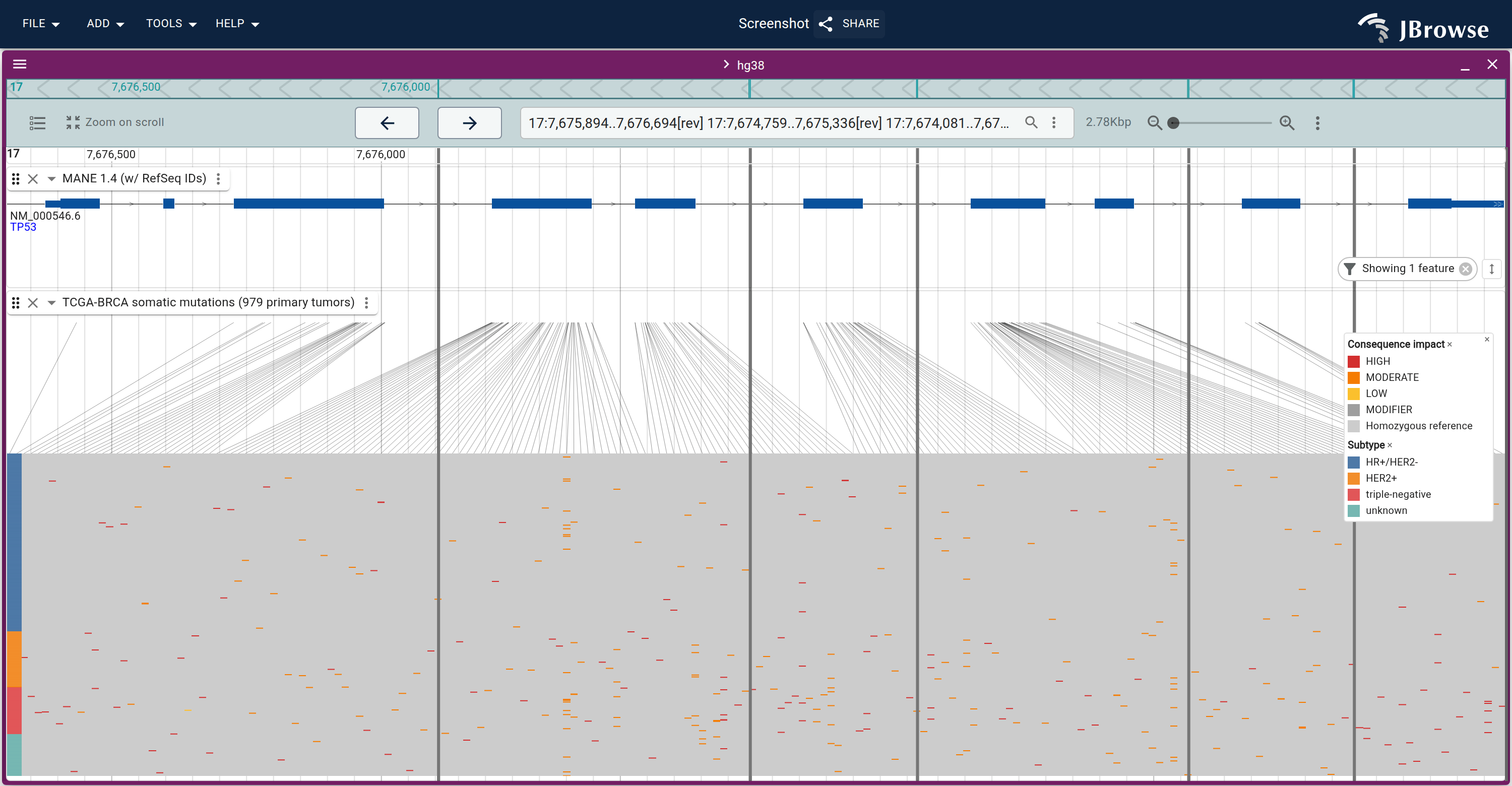This screenshot has height=786, width=1512.
Task: Click the search magnifier icon
Action: point(1031,122)
